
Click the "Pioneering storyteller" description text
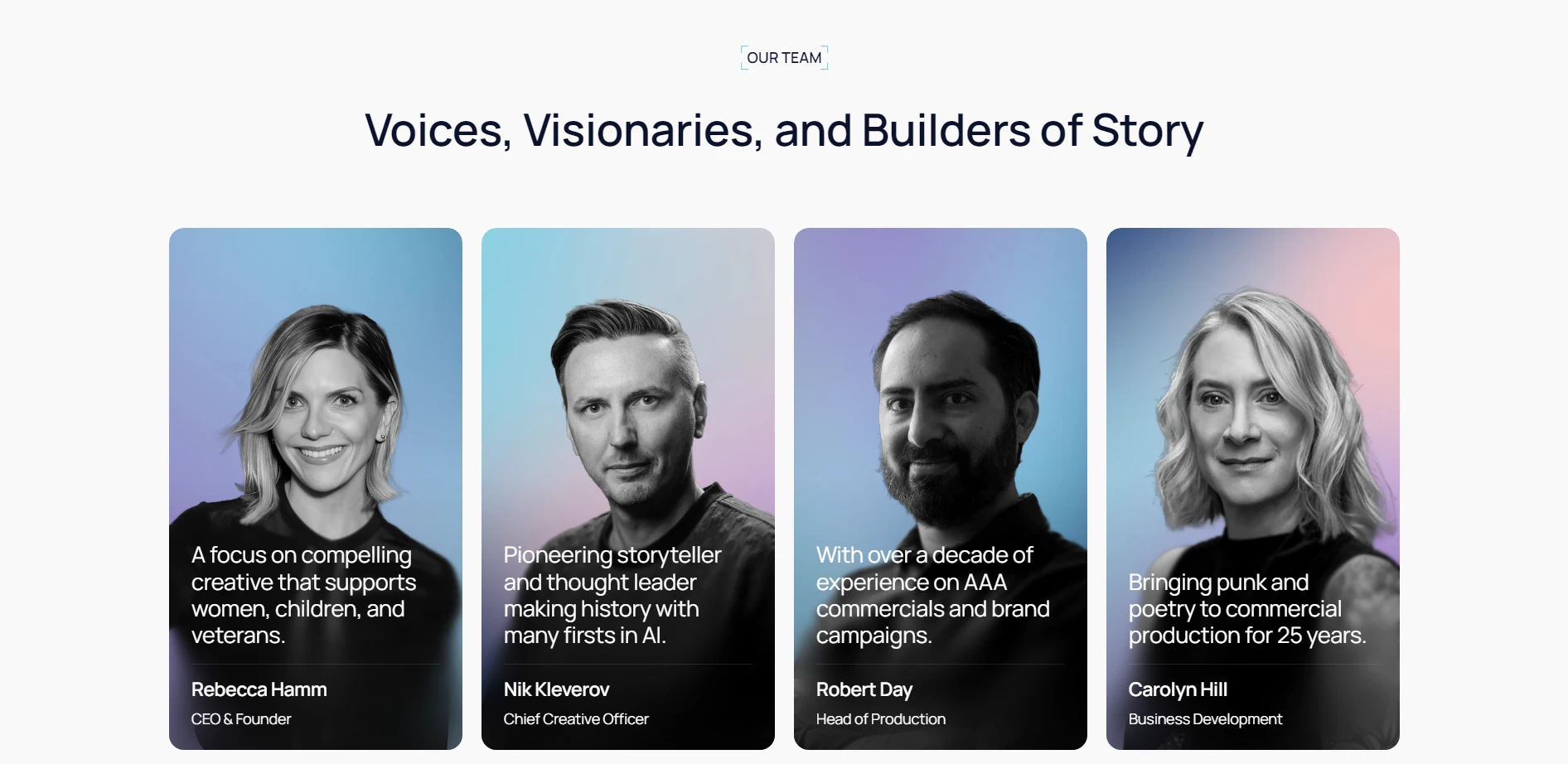[612, 595]
